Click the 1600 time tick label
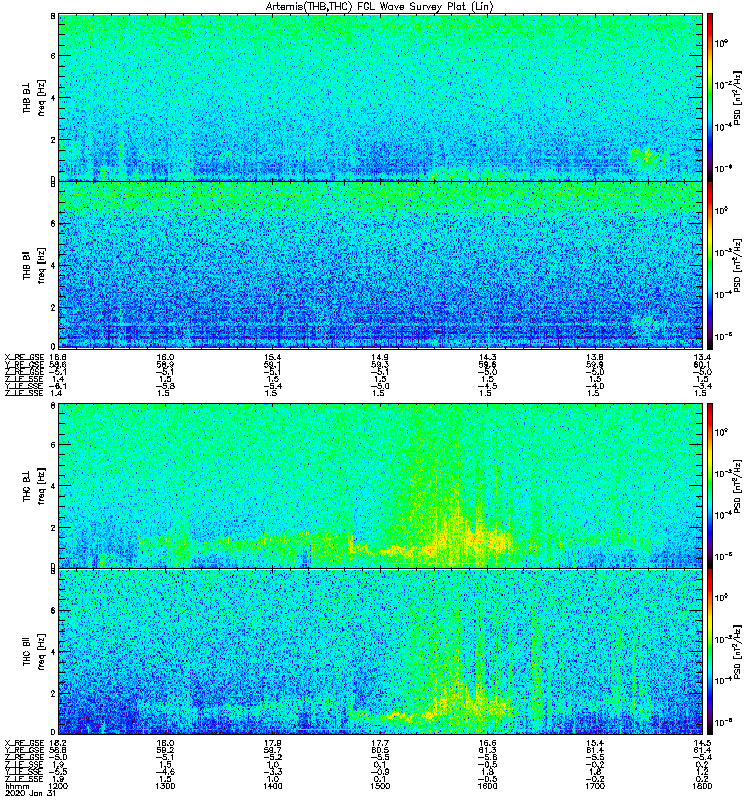 [488, 786]
